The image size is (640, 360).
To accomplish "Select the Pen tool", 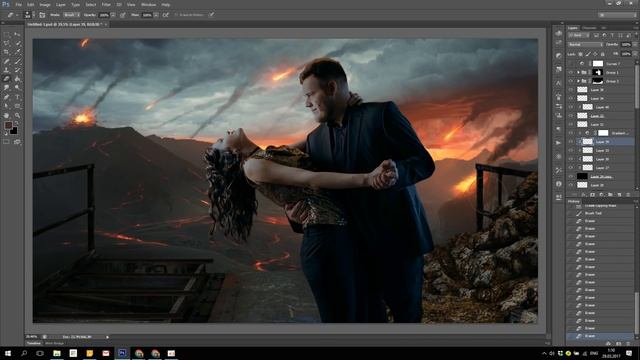I will pos(7,97).
